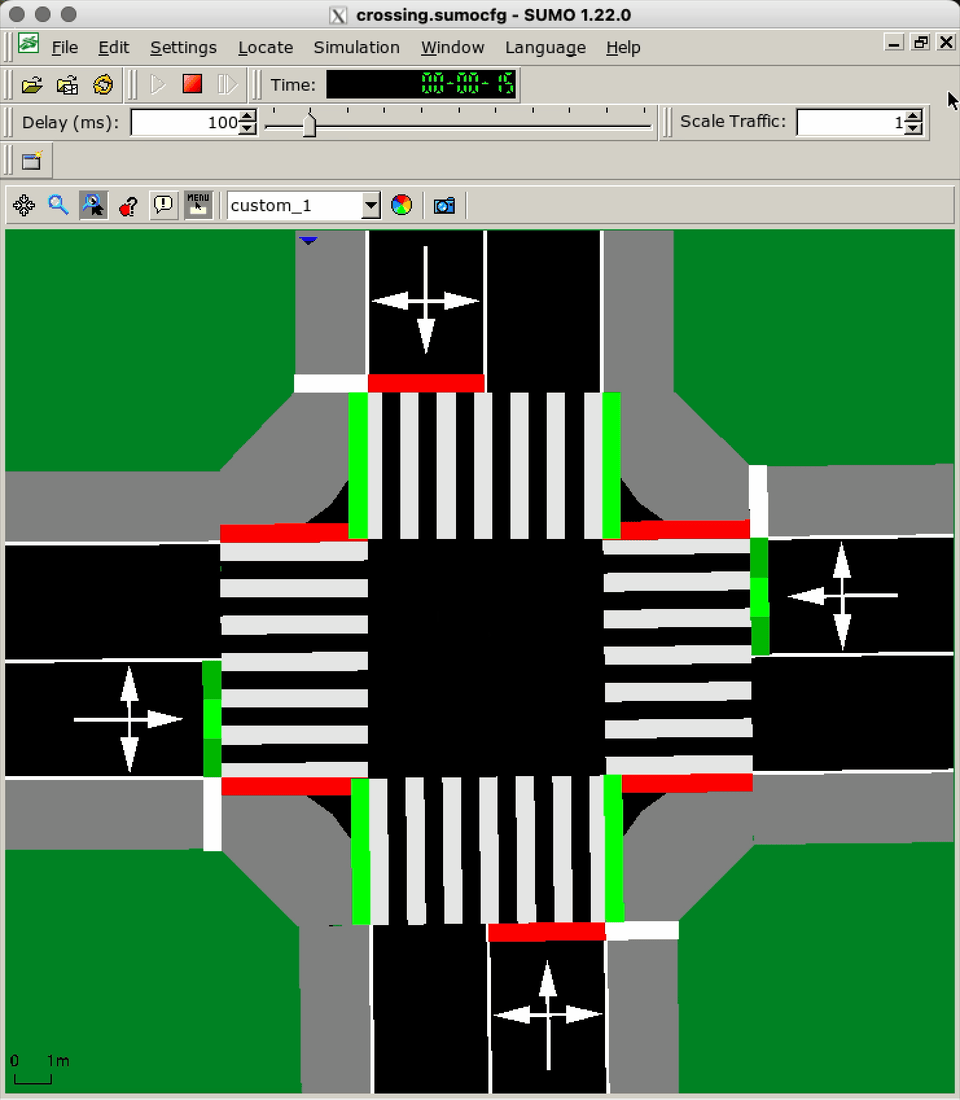Click the new view window icon
The height and width of the screenshot is (1100, 960).
[x=32, y=161]
